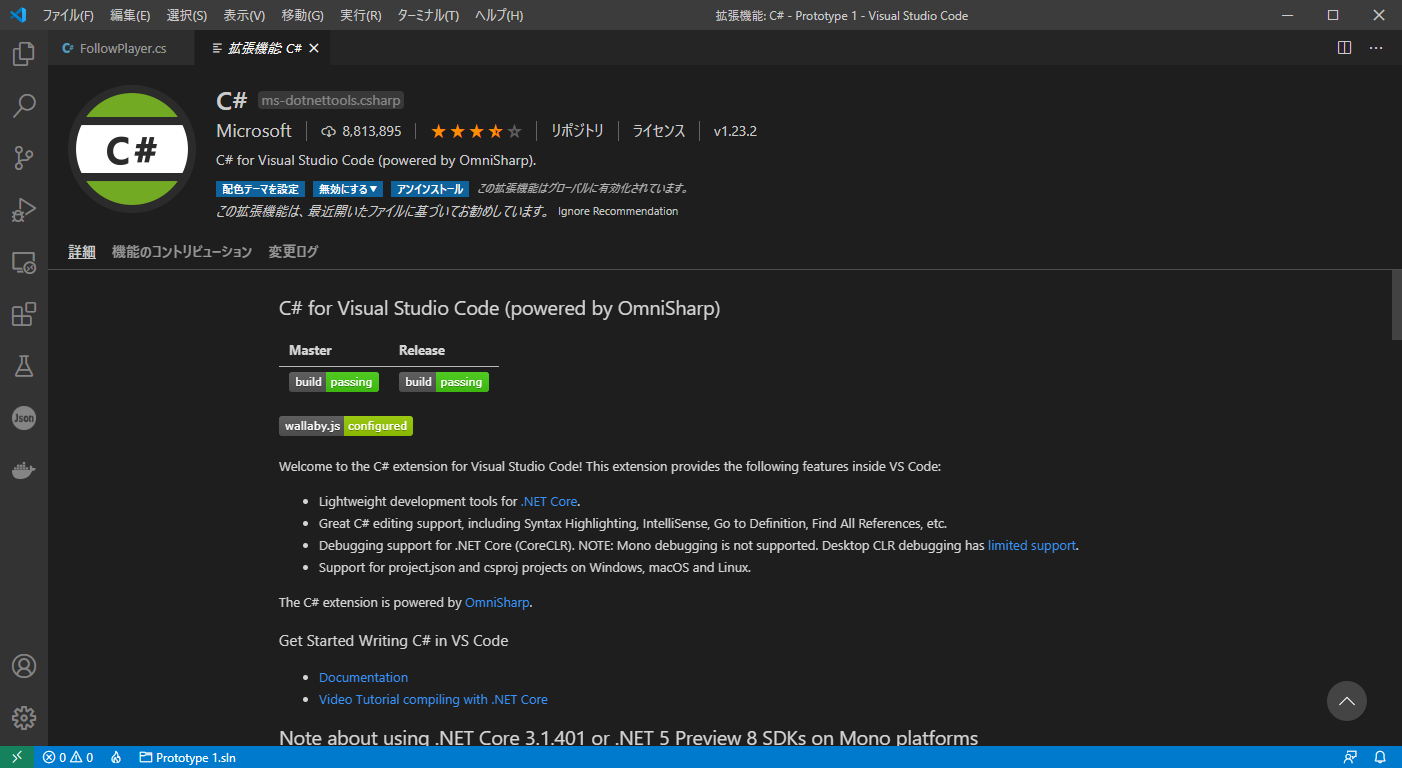Click the 8,813,895 install count
The width and height of the screenshot is (1402, 768).
(x=361, y=131)
